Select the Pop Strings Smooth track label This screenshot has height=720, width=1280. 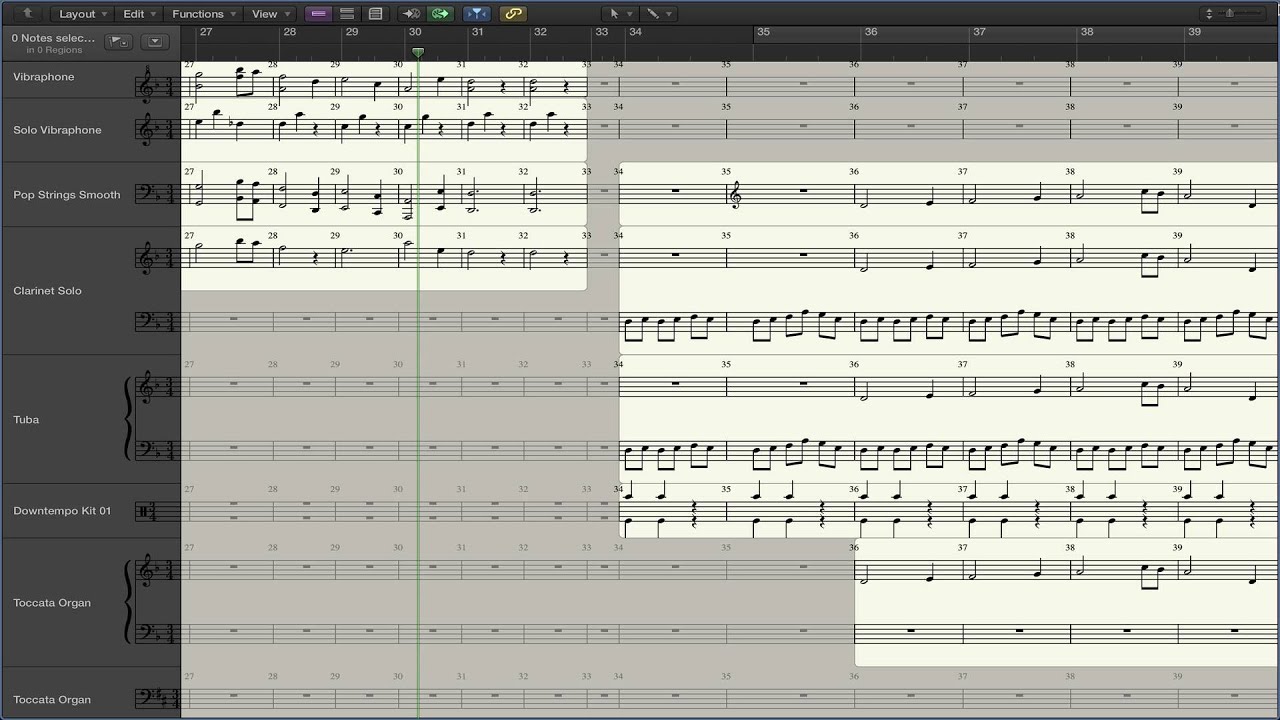tap(67, 195)
